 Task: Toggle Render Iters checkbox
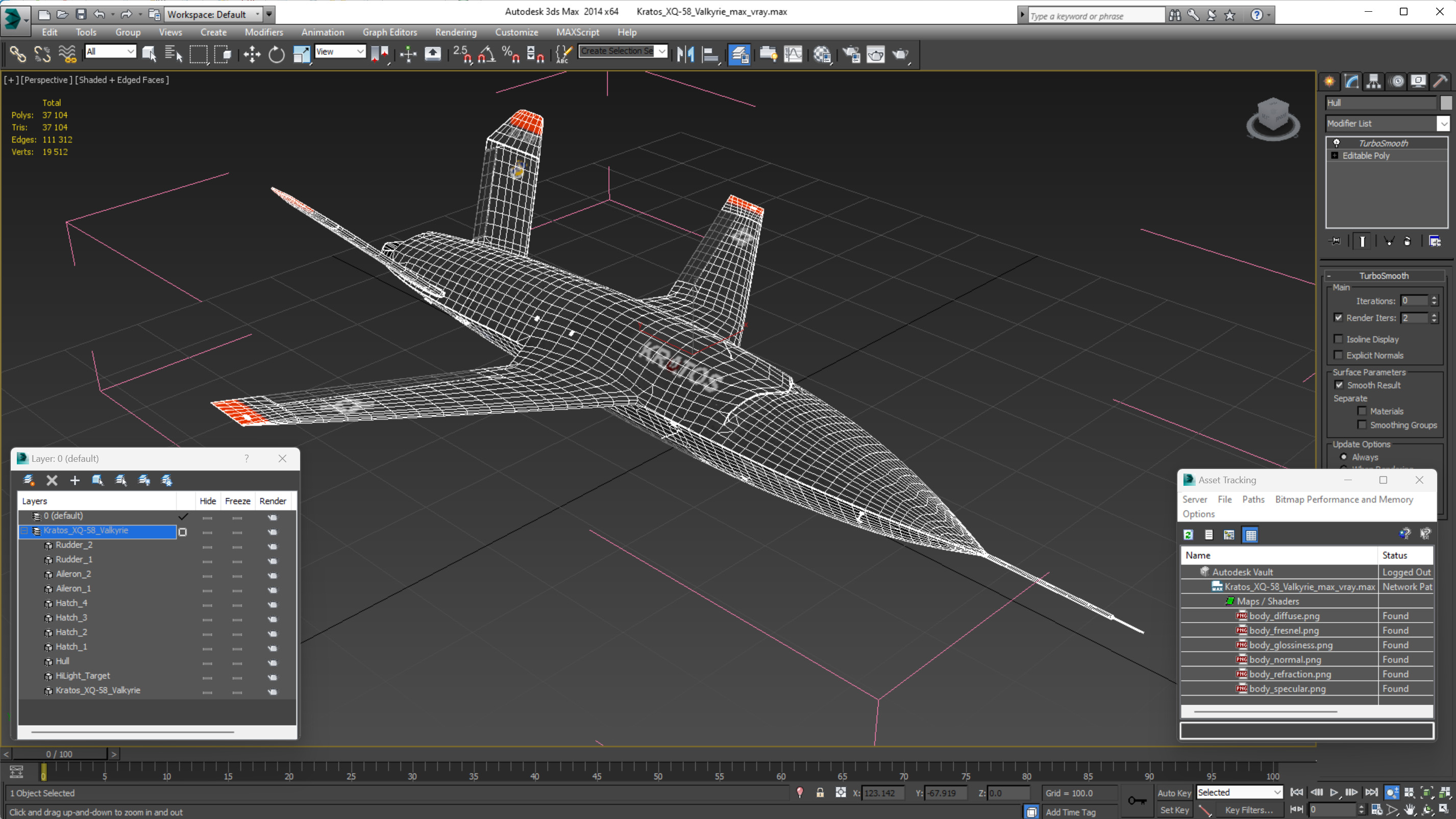(x=1338, y=318)
